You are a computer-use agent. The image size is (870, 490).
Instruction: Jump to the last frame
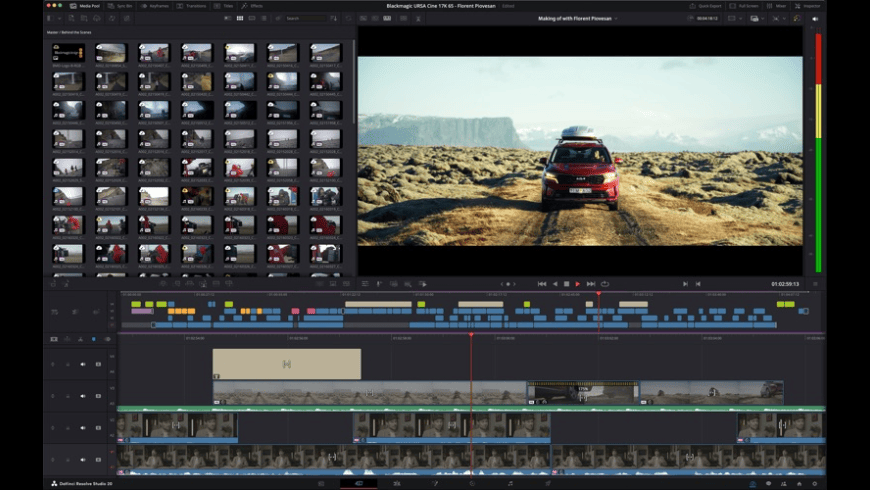591,284
